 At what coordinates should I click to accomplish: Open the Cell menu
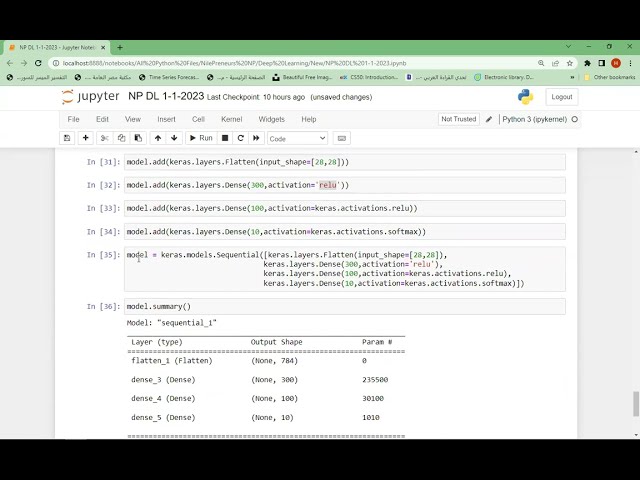tap(198, 119)
